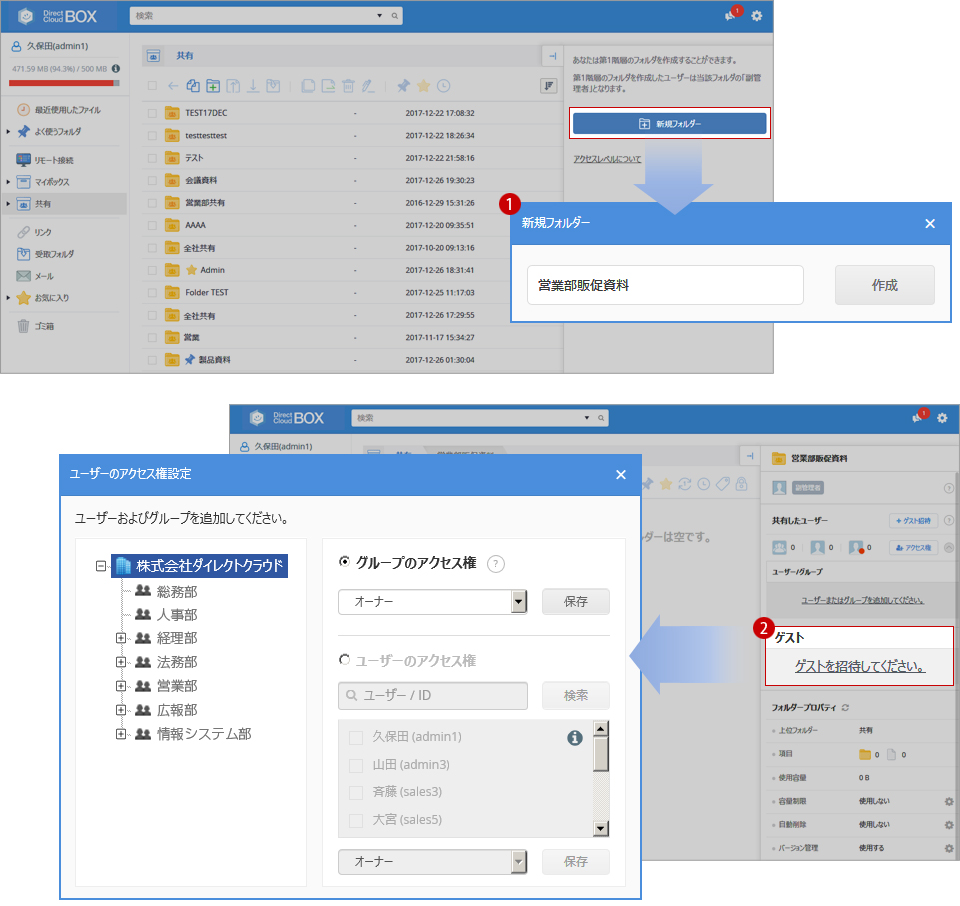960x906 pixels.
Task: Click the new folder icon in the top file toolbar
Action: click(212, 86)
